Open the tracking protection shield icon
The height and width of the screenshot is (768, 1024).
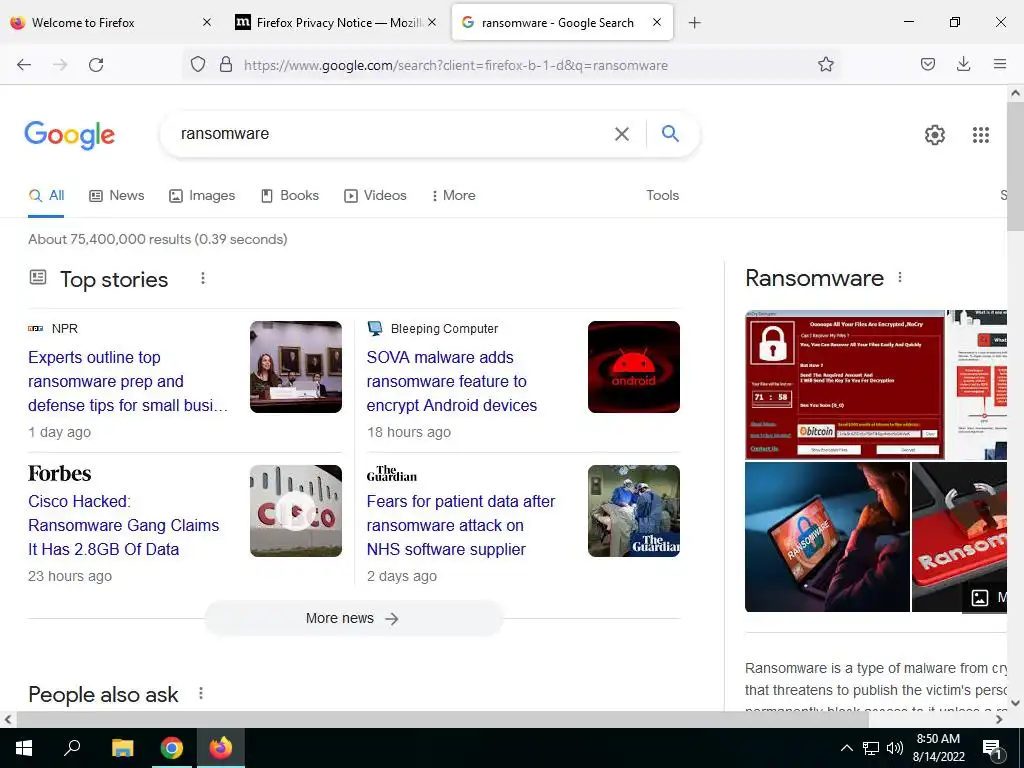tap(198, 65)
